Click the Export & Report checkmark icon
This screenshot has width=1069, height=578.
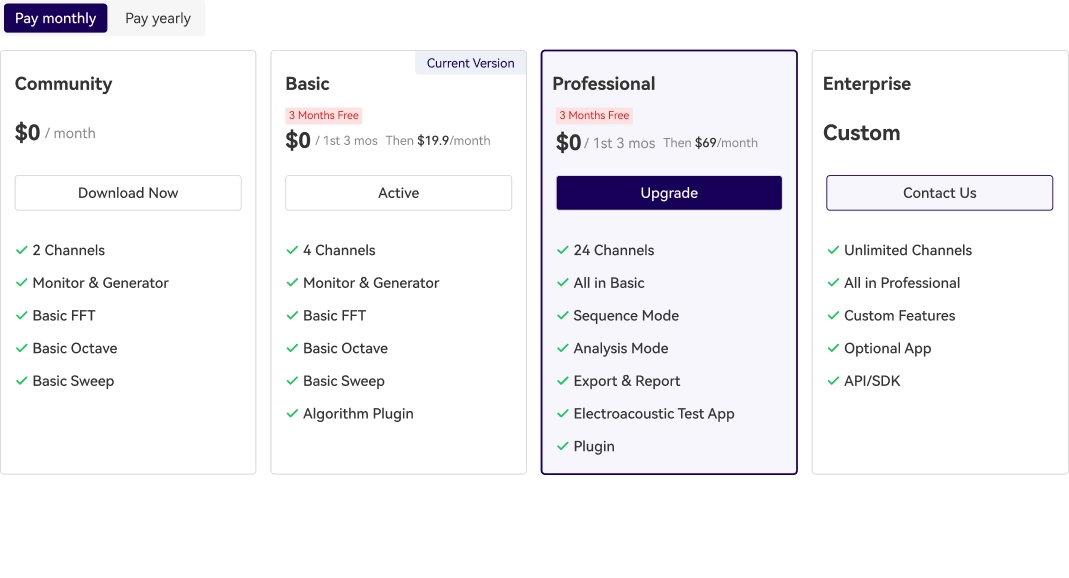coord(563,381)
